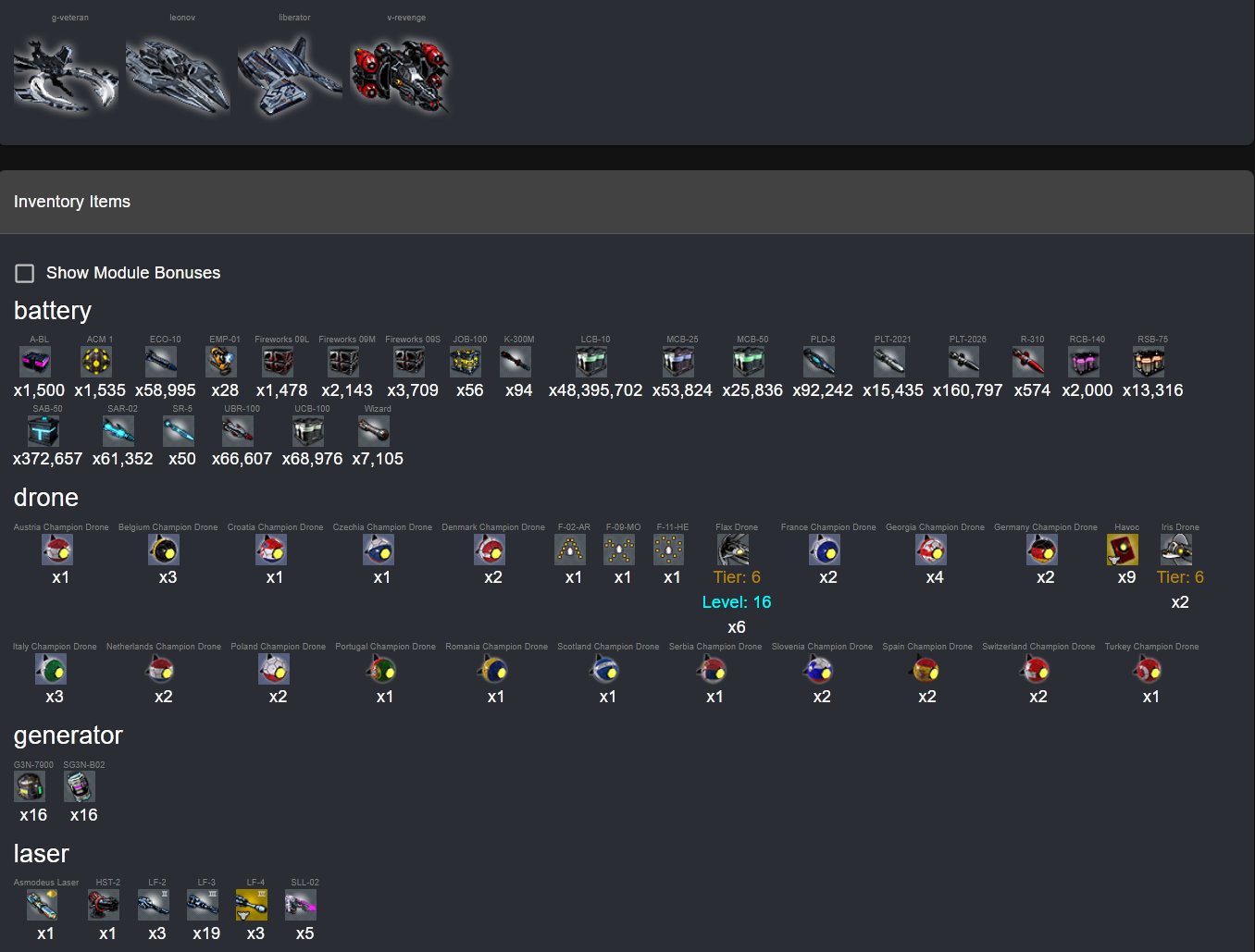Click the SAB-50 ammo icon
This screenshot has width=1255, height=952.
[43, 431]
